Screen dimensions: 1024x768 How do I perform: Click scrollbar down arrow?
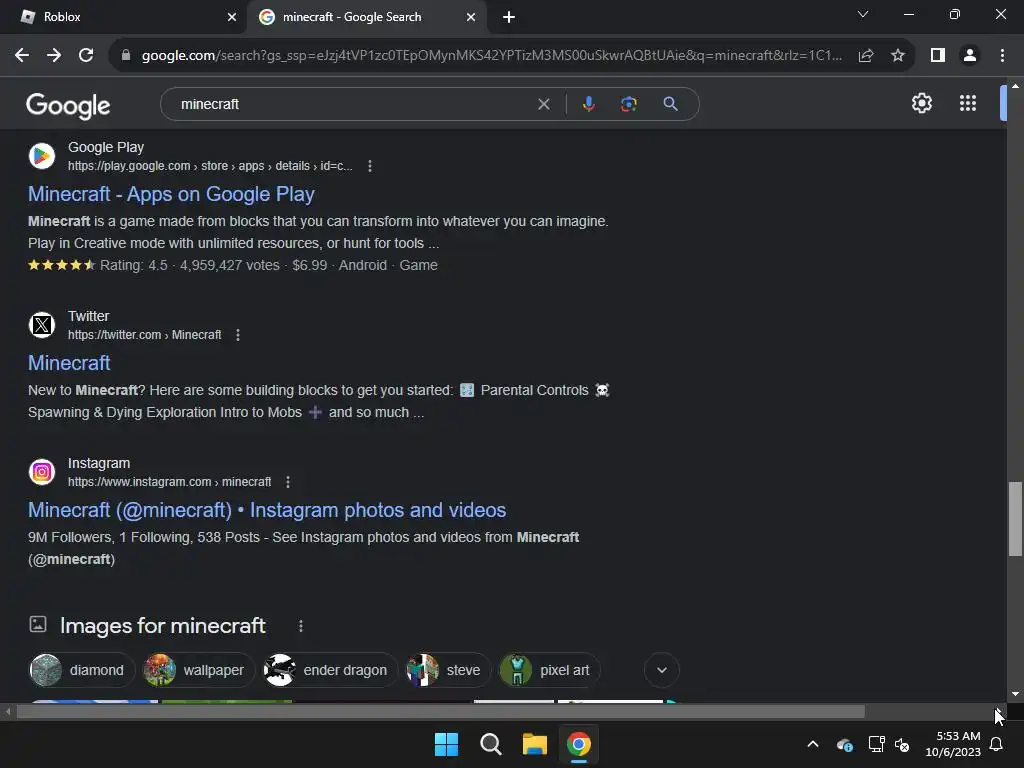(x=1015, y=694)
